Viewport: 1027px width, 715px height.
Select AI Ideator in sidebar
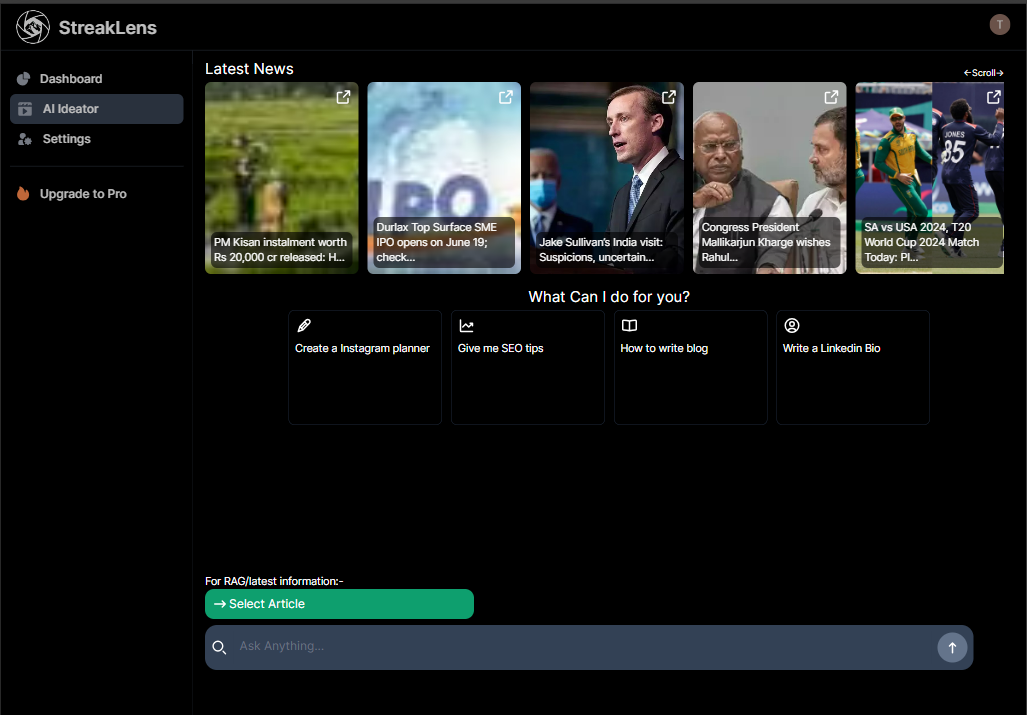click(x=70, y=109)
